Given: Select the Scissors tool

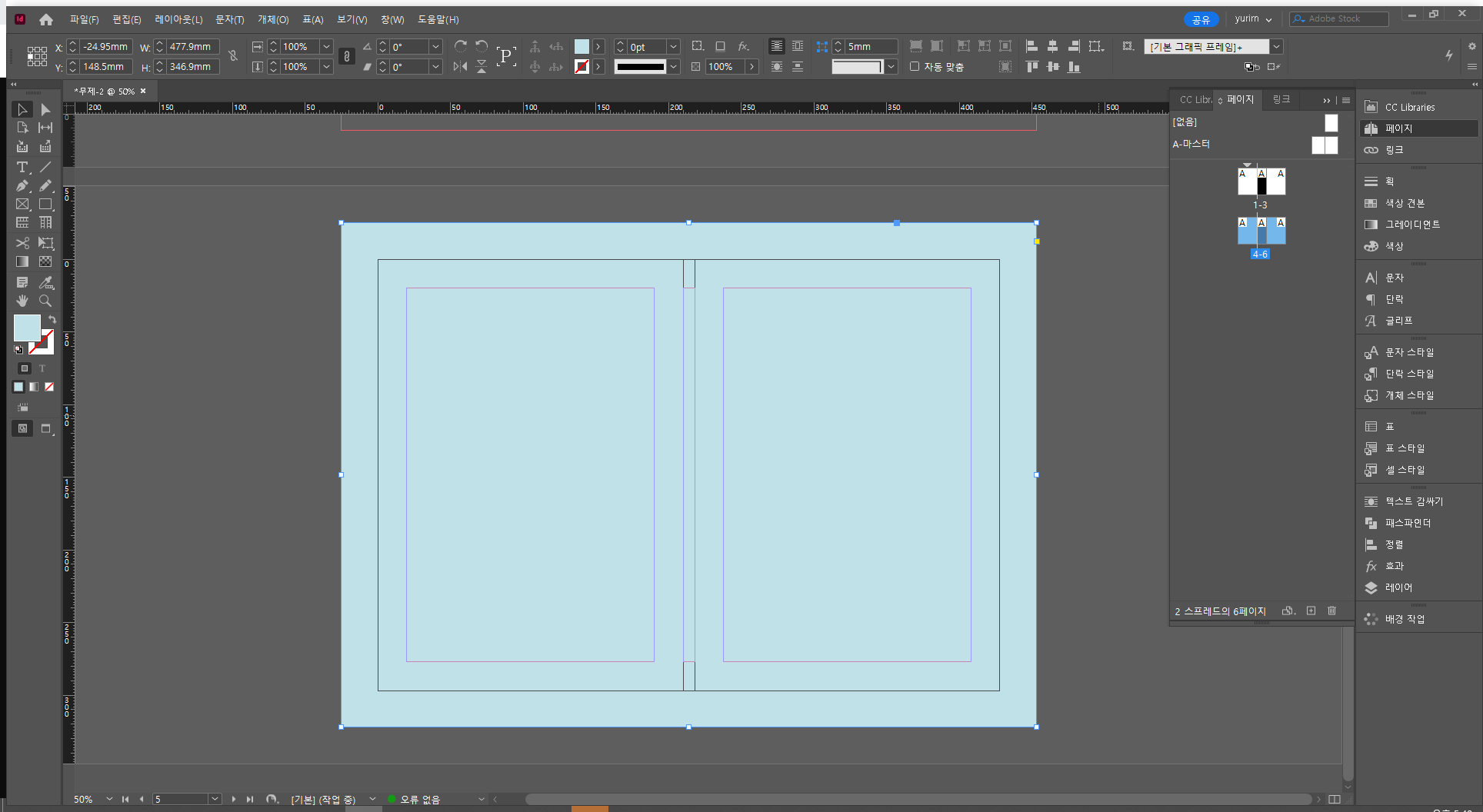Looking at the screenshot, I should 22,243.
